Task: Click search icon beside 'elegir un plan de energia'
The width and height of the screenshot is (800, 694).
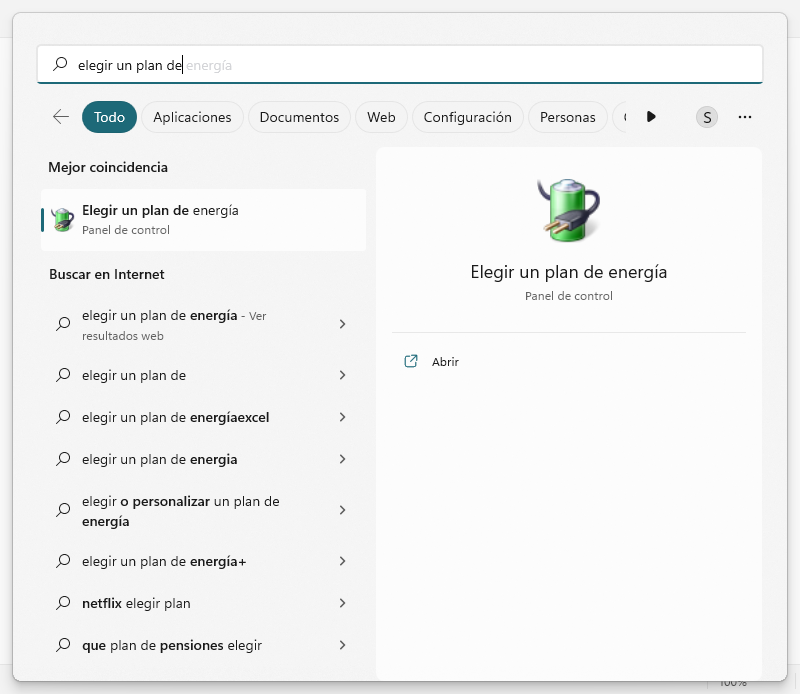Action: point(63,459)
